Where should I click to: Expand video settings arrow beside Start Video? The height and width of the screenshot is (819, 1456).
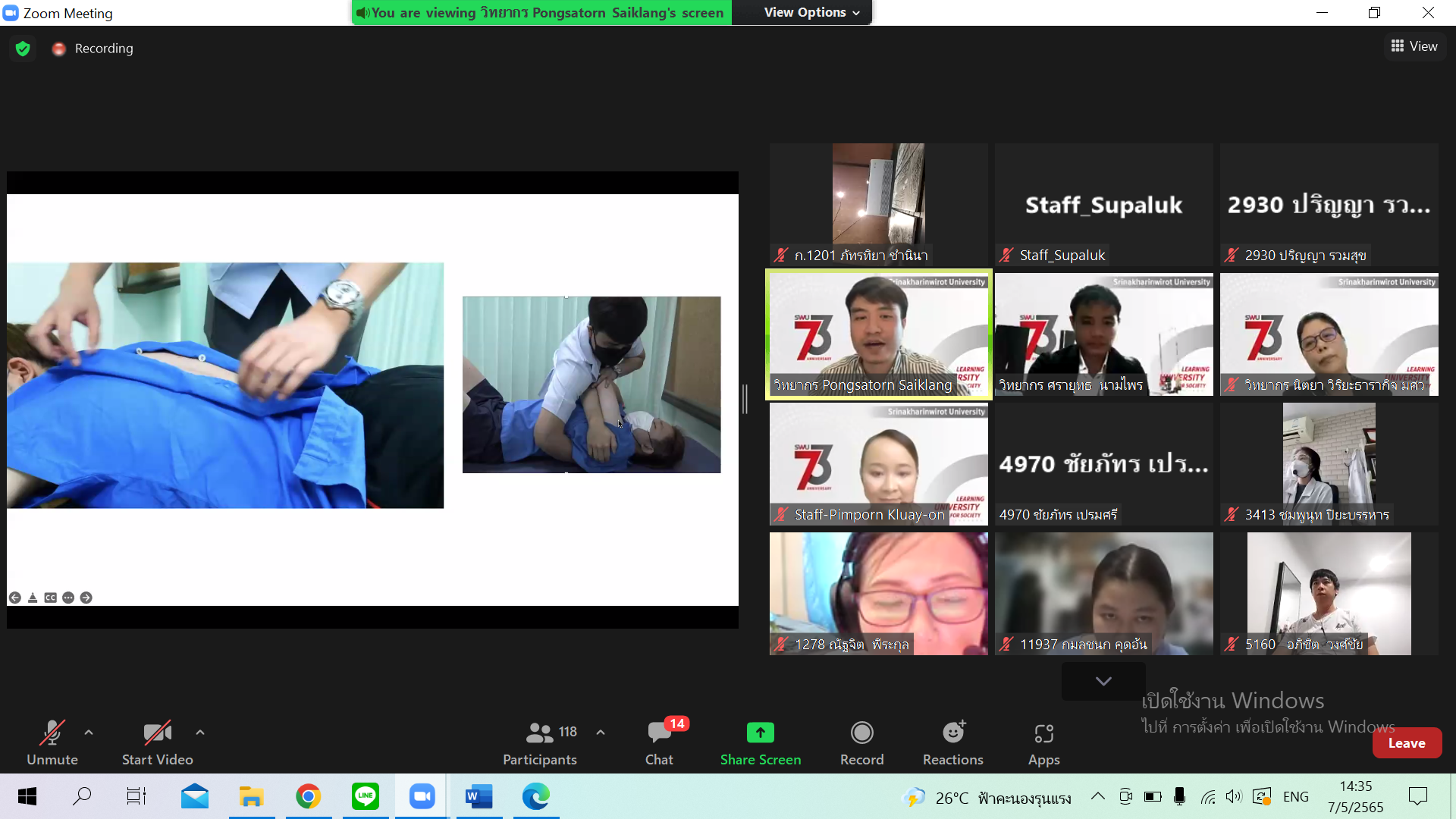(x=200, y=733)
